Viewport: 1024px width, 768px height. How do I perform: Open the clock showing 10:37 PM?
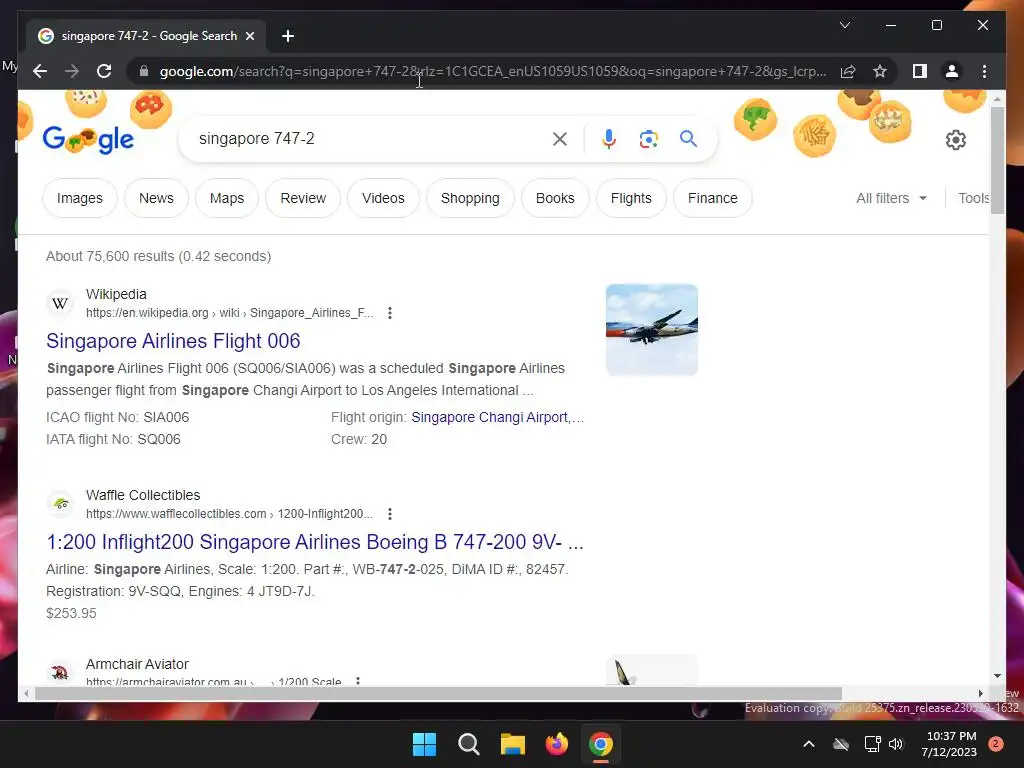pos(952,744)
